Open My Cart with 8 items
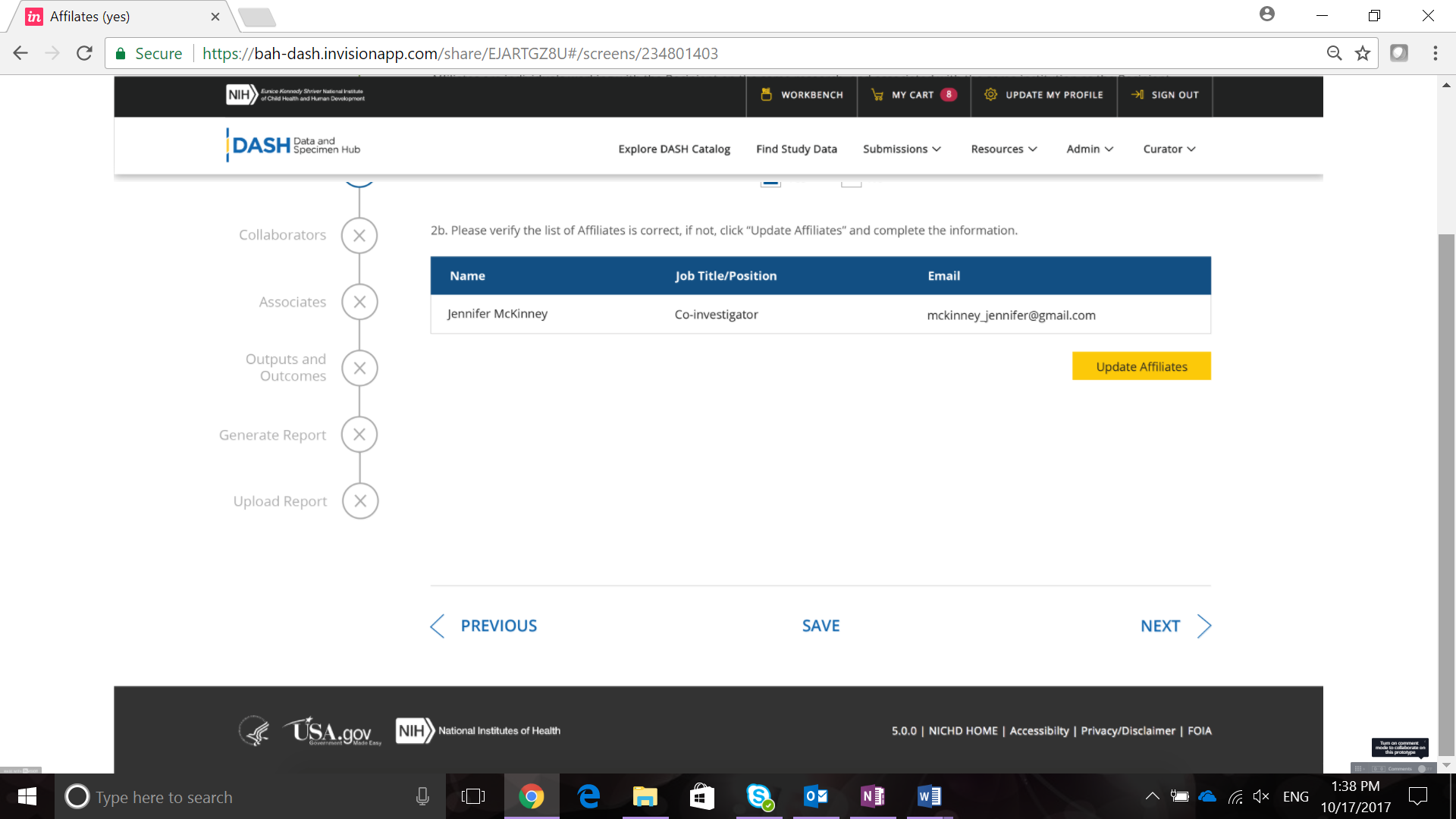The height and width of the screenshot is (819, 1456). [913, 95]
